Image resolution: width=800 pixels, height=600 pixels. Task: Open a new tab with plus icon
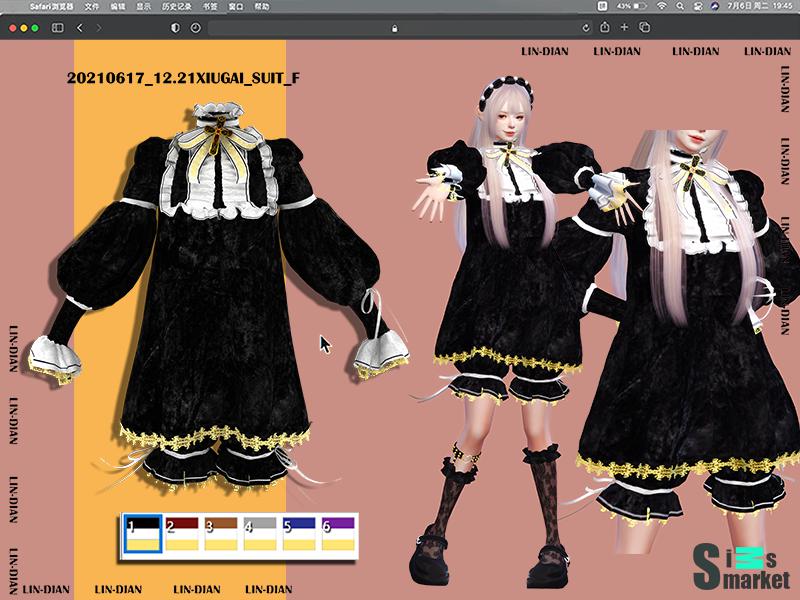point(624,28)
